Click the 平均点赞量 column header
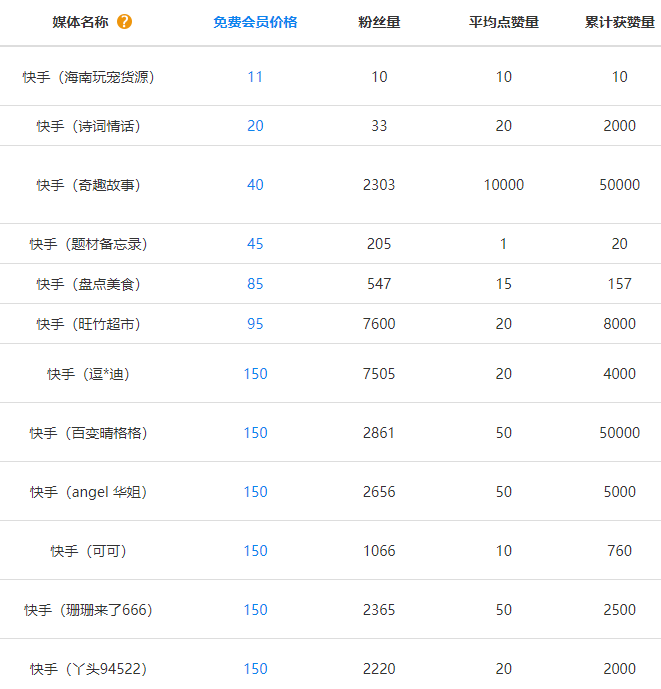Viewport: 661px width, 689px height. (503, 22)
